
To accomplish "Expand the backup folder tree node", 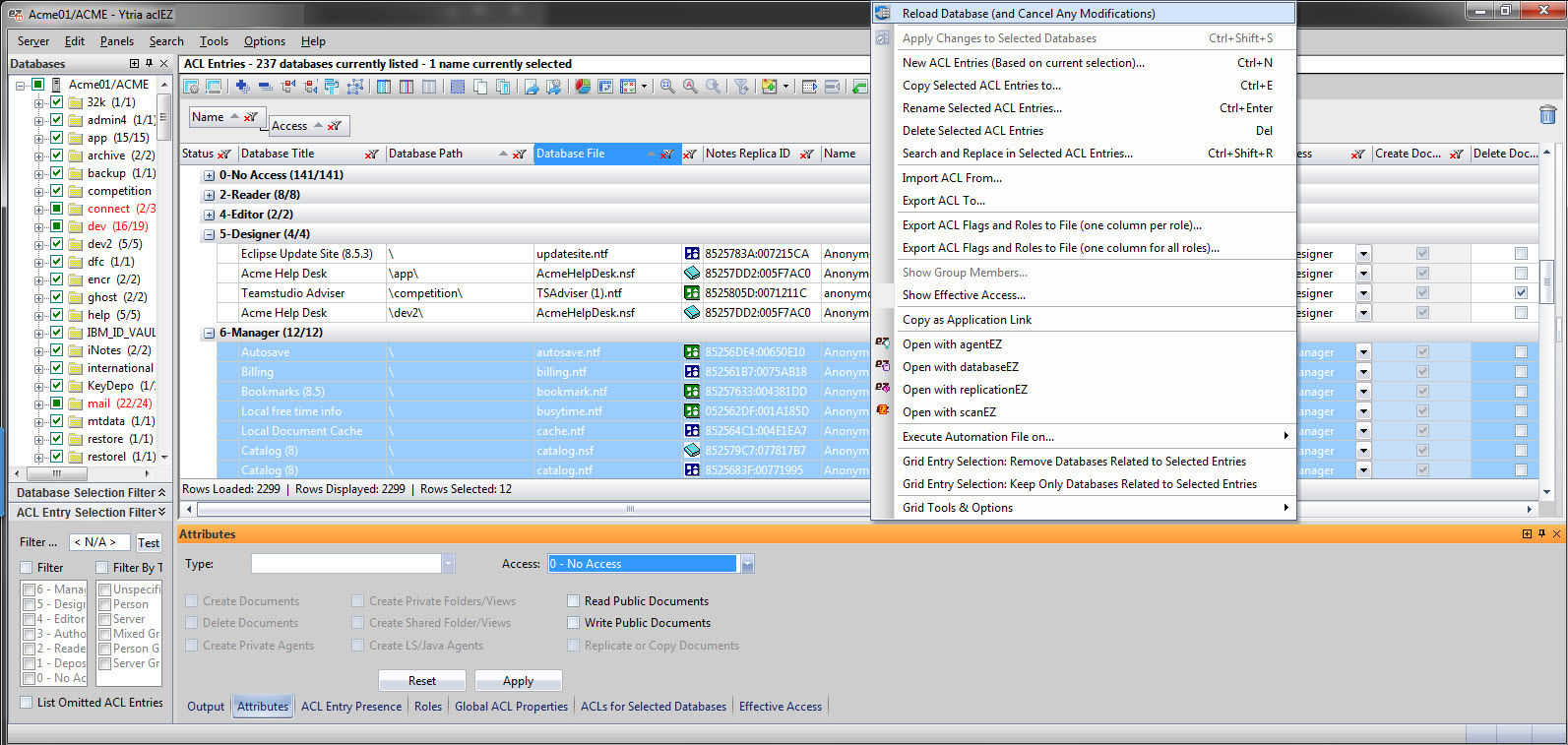I will [39, 173].
